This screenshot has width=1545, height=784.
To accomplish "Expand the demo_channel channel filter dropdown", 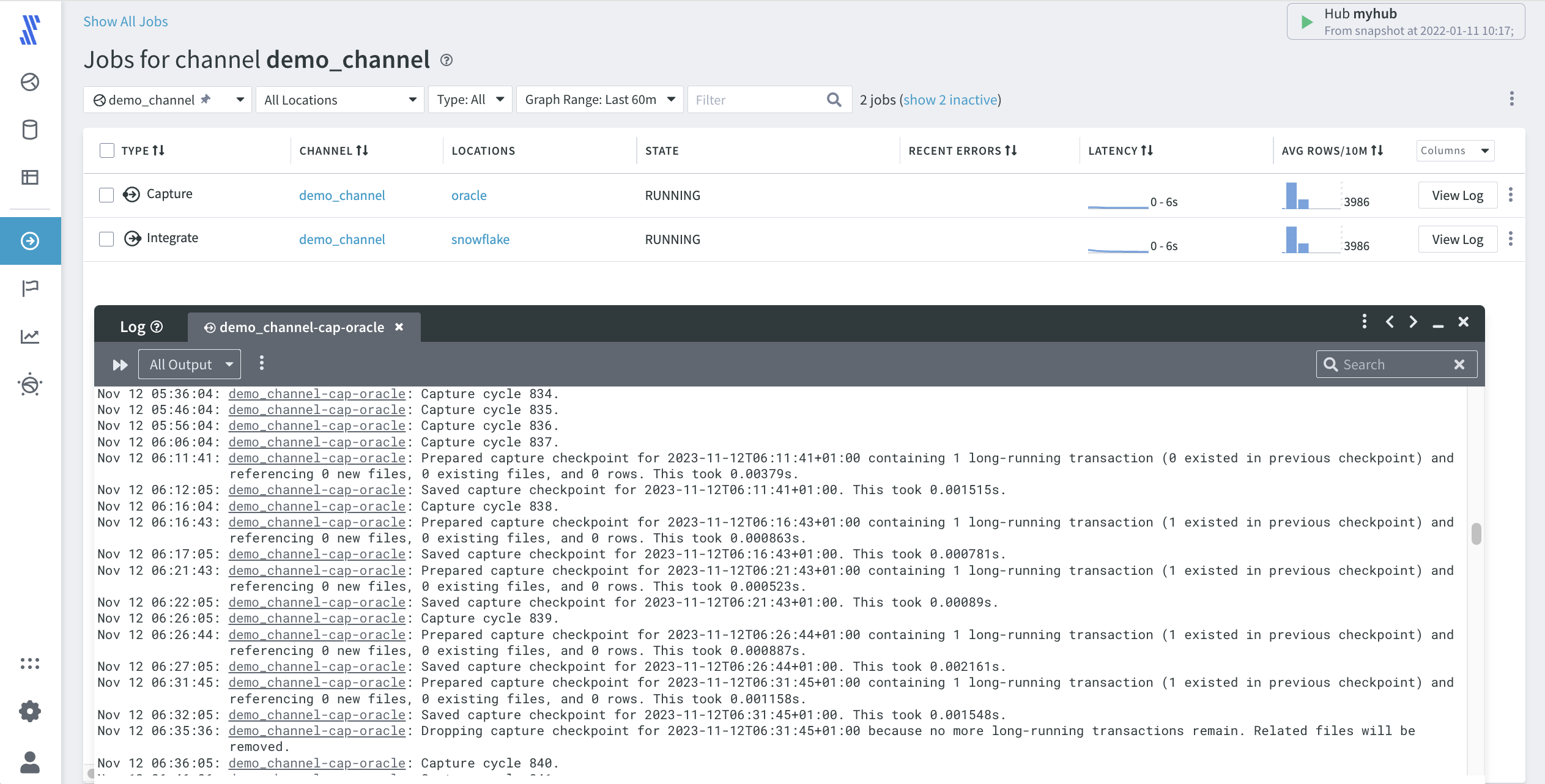I will click(x=238, y=99).
